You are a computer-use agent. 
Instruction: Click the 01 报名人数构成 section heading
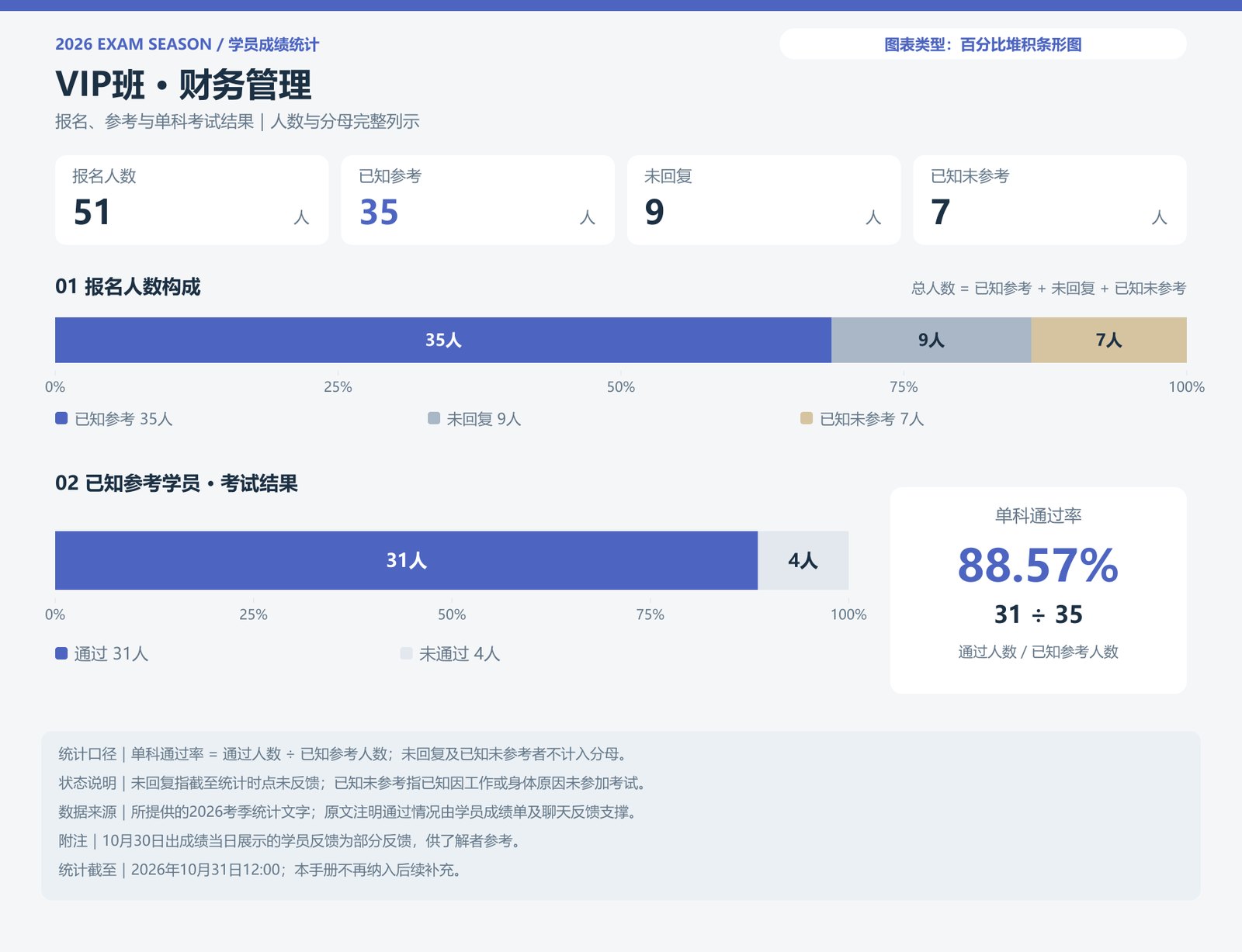click(x=128, y=287)
